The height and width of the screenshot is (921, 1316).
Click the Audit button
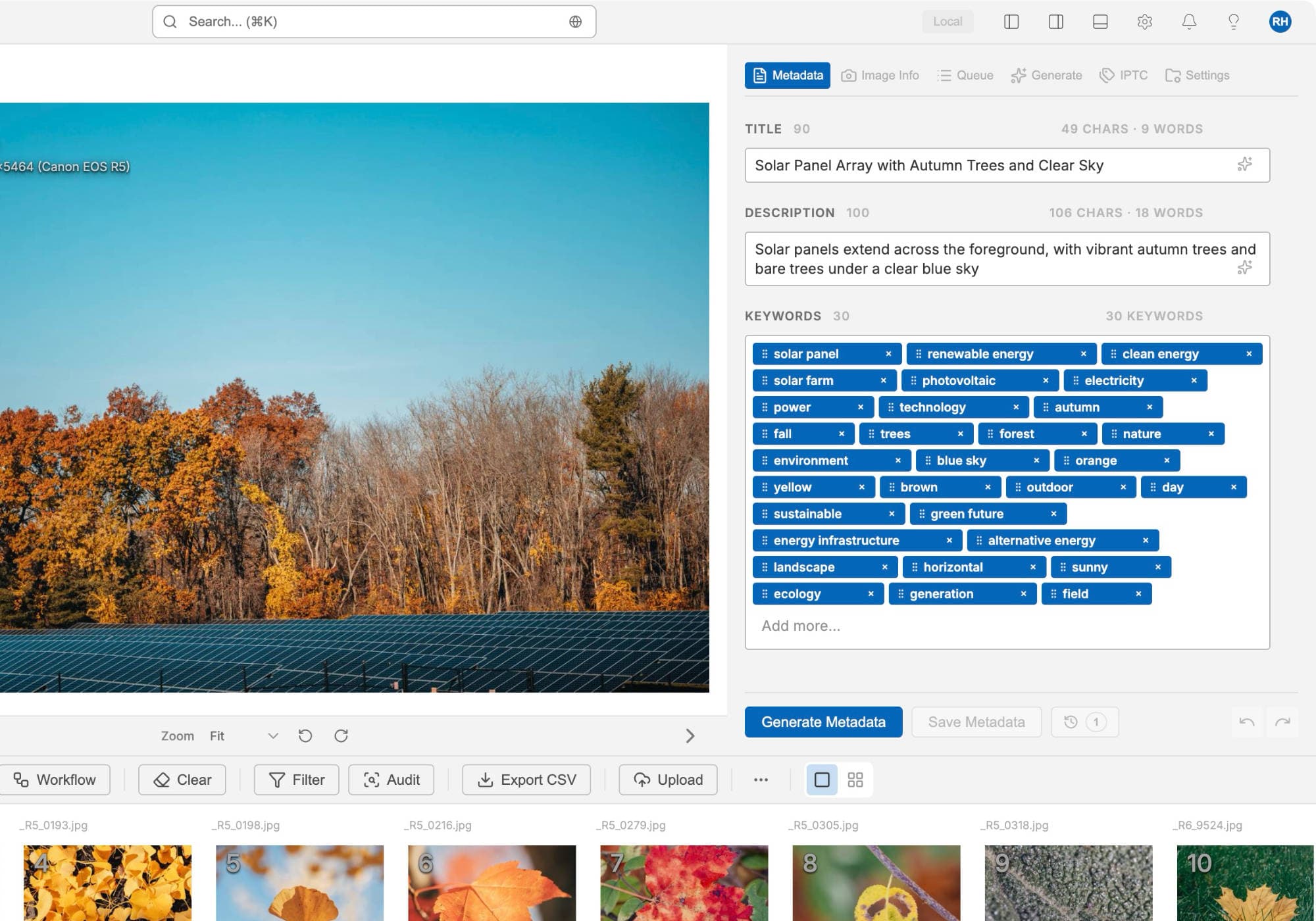[392, 780]
